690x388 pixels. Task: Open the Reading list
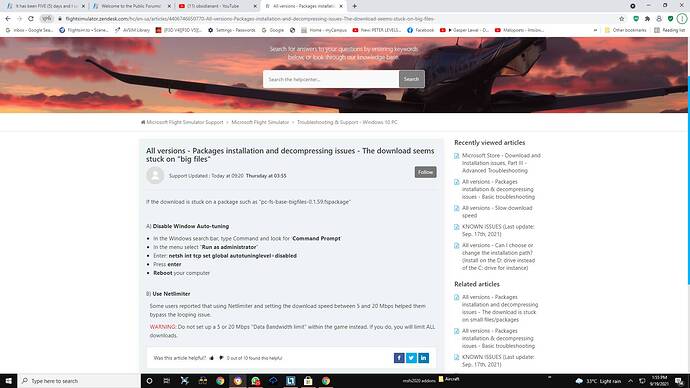pos(669,30)
